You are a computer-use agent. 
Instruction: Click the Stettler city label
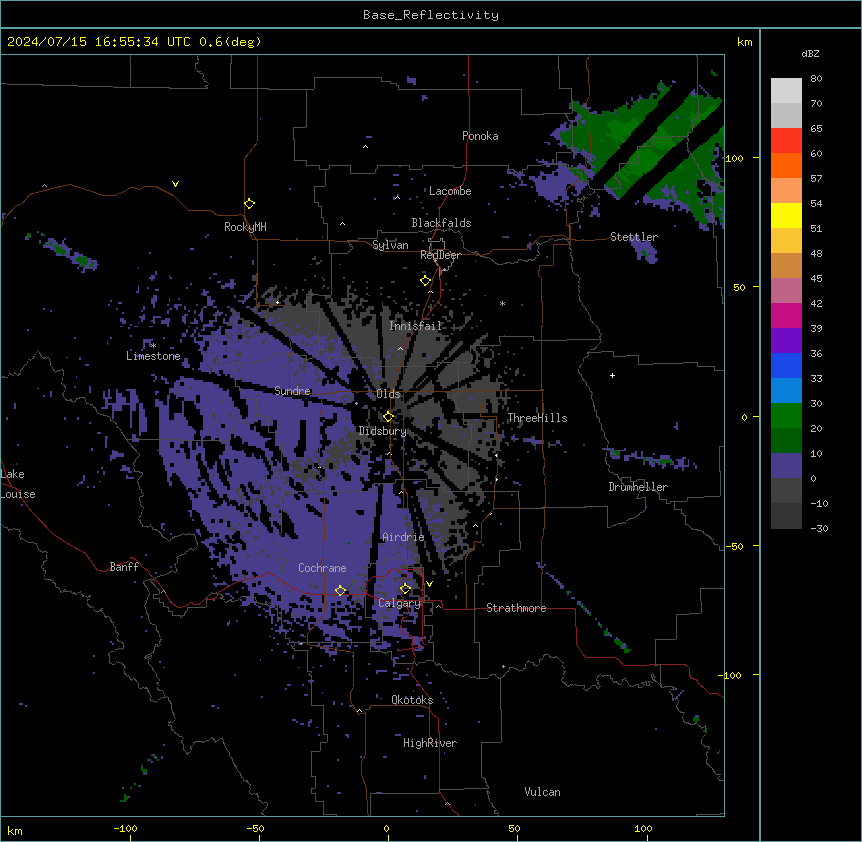[634, 237]
